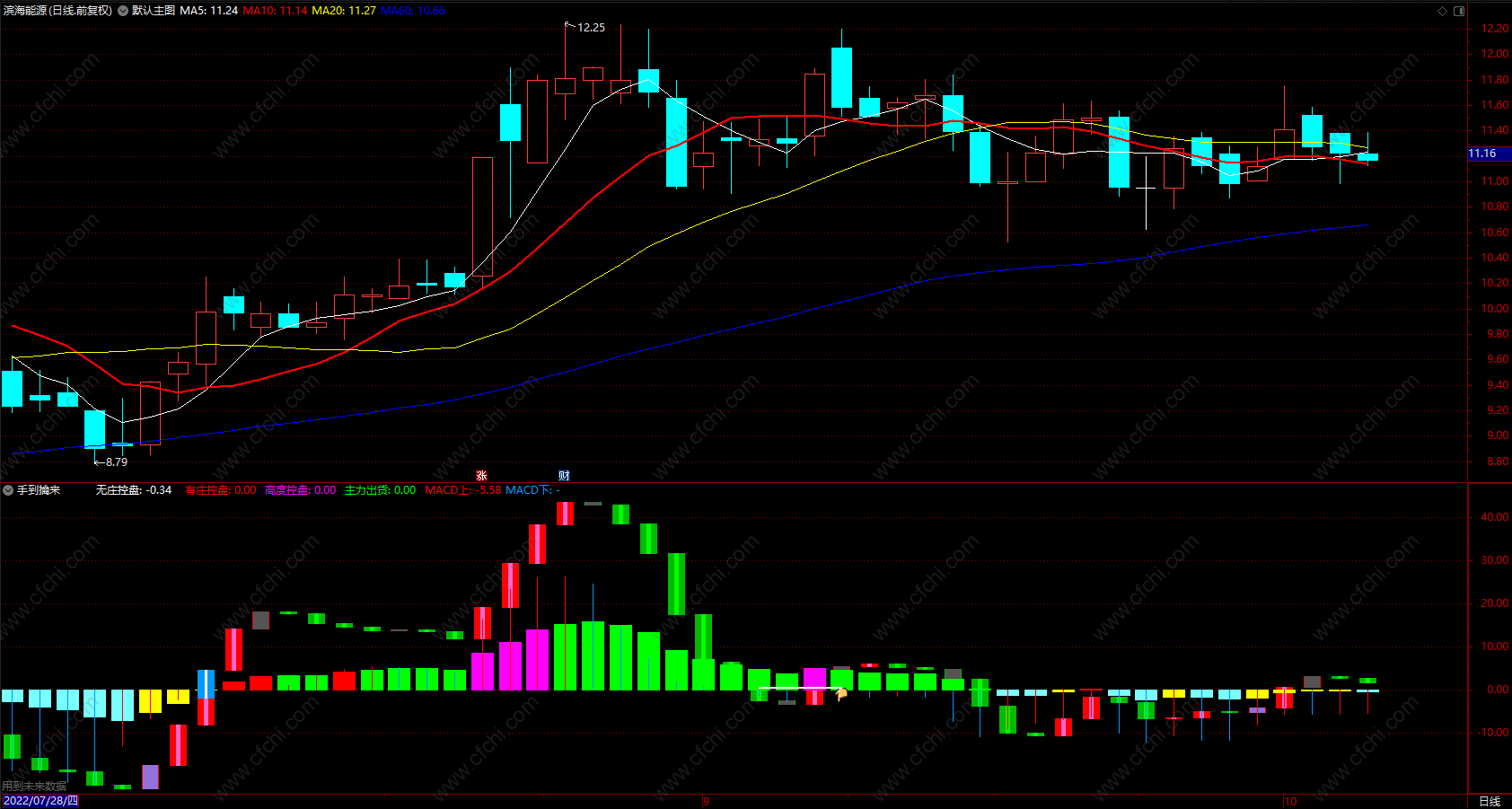The width and height of the screenshot is (1512, 809).
Task: Click the 有庄控盘: 0.00 readout
Action: [x=221, y=490]
